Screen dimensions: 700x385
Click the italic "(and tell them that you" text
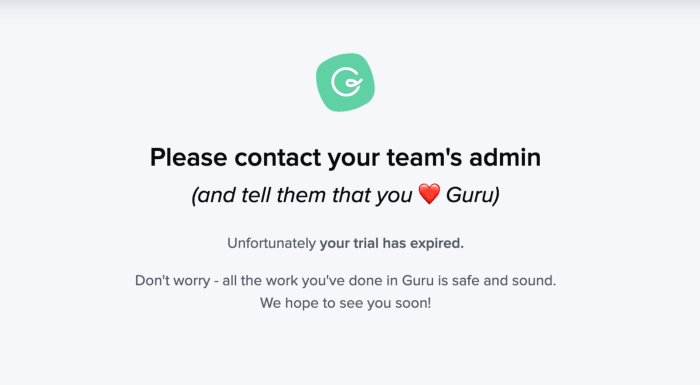[302, 195]
